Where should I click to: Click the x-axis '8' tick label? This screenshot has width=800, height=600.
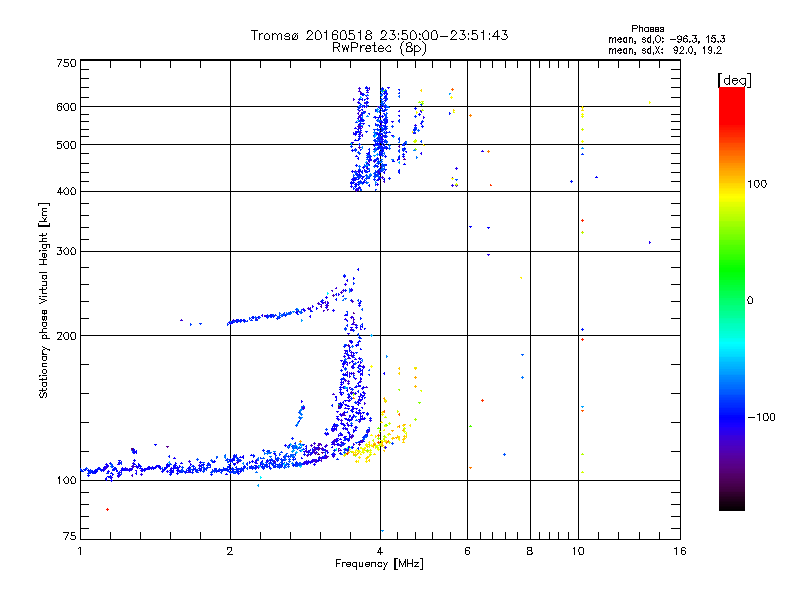(530, 551)
